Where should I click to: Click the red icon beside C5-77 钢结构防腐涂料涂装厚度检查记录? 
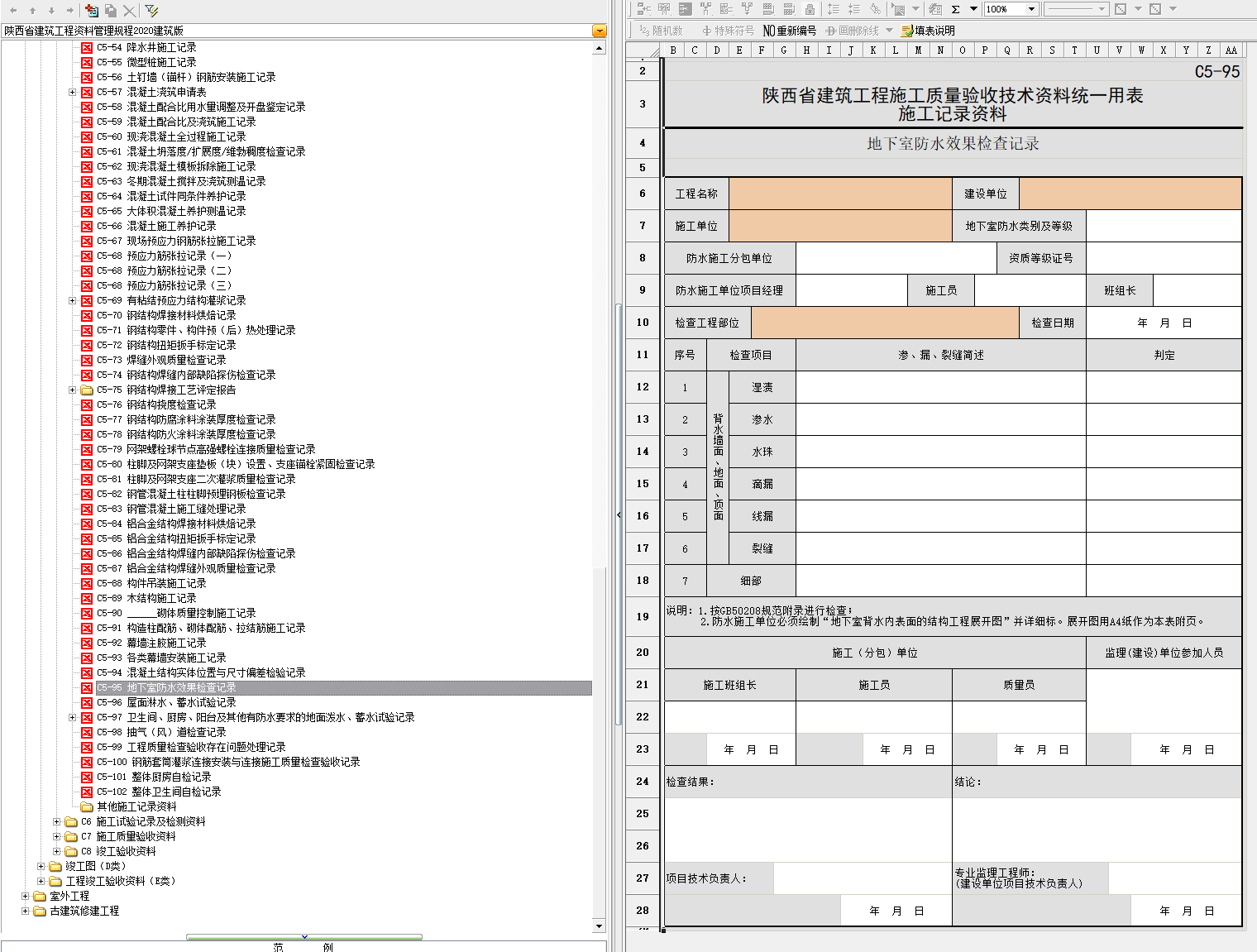(x=87, y=419)
